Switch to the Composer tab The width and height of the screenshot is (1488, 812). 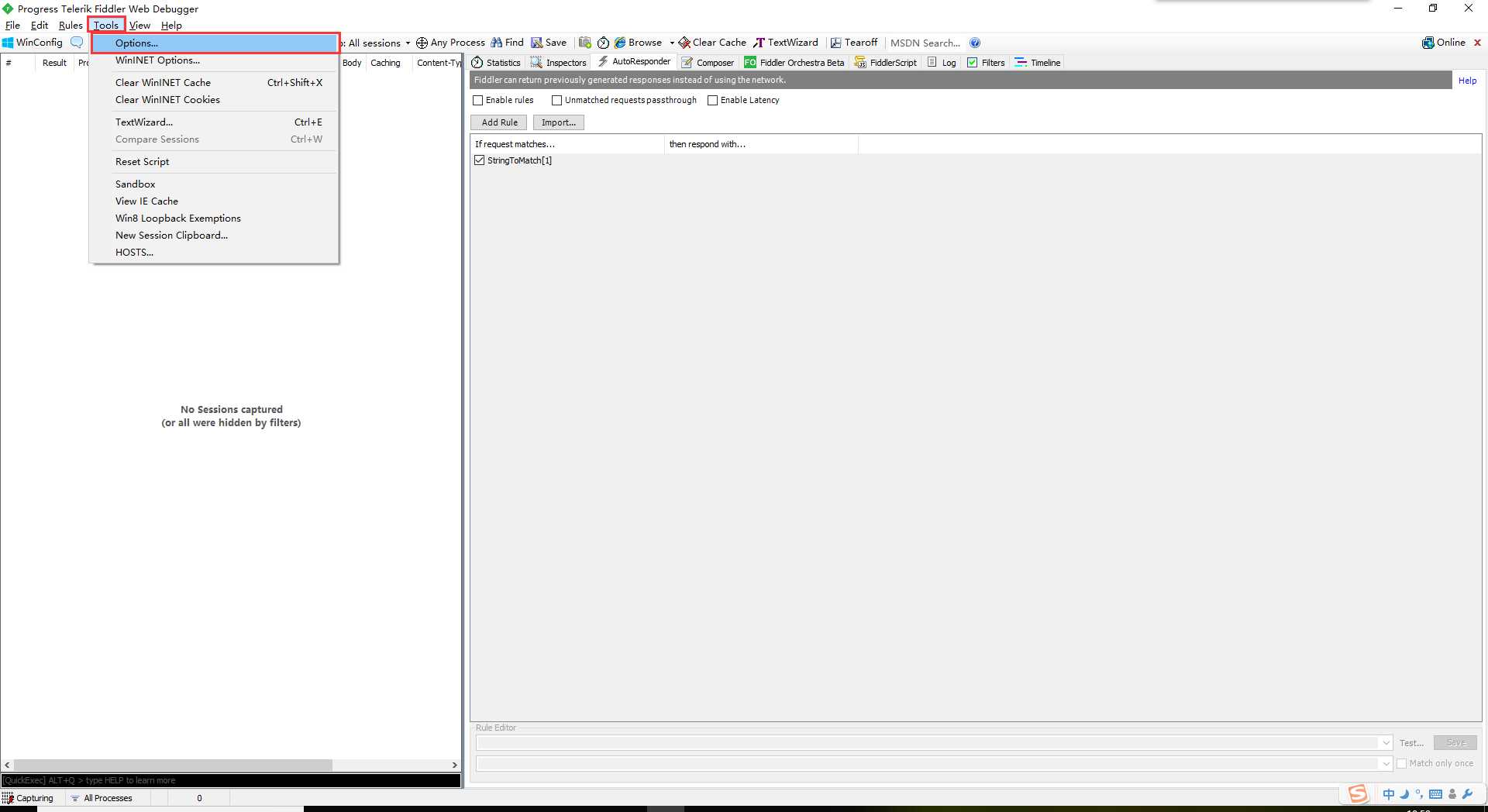tap(708, 63)
